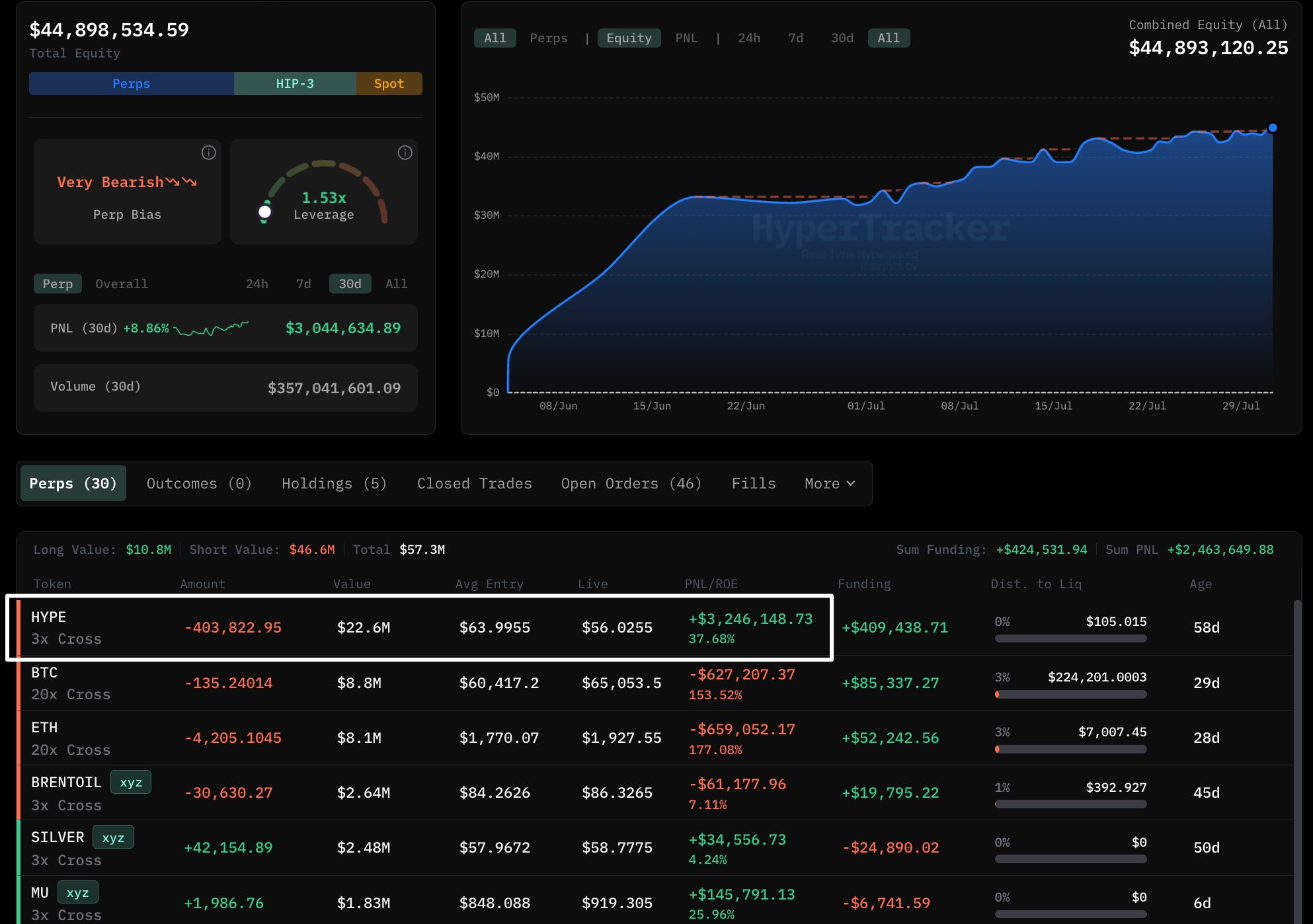
Task: Select Overall instead of Perp stats
Action: point(122,284)
